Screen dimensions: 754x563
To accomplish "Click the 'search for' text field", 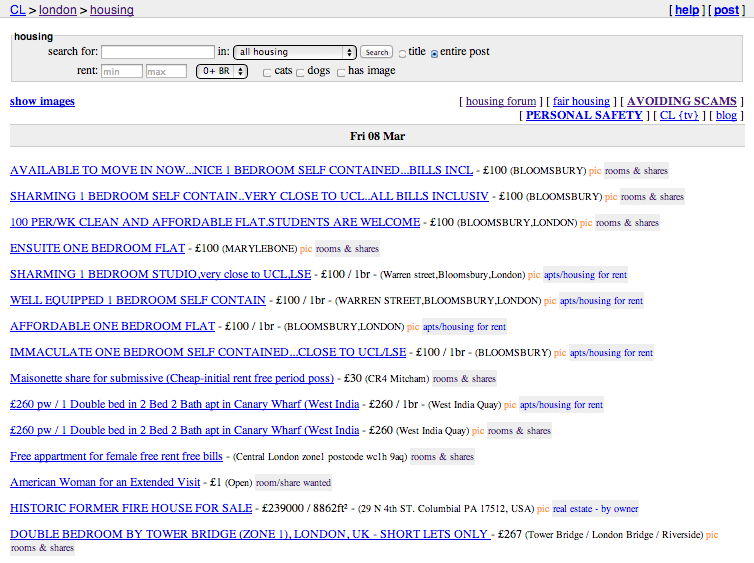I will pos(158,52).
